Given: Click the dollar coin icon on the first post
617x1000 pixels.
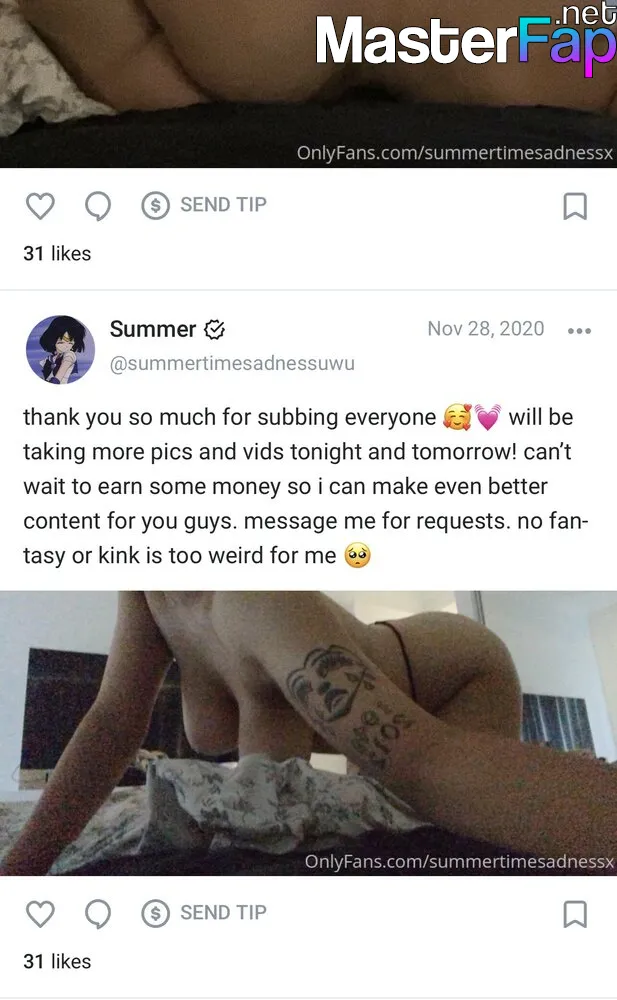Looking at the screenshot, I should click(155, 205).
